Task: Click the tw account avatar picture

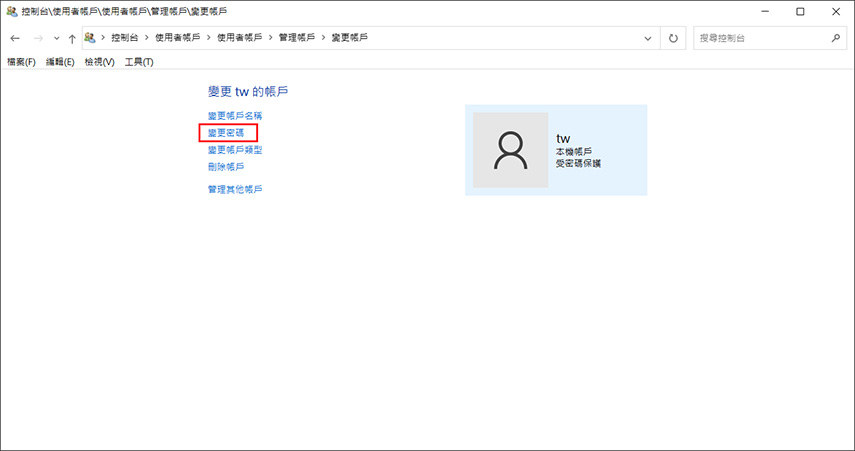Action: (x=510, y=150)
